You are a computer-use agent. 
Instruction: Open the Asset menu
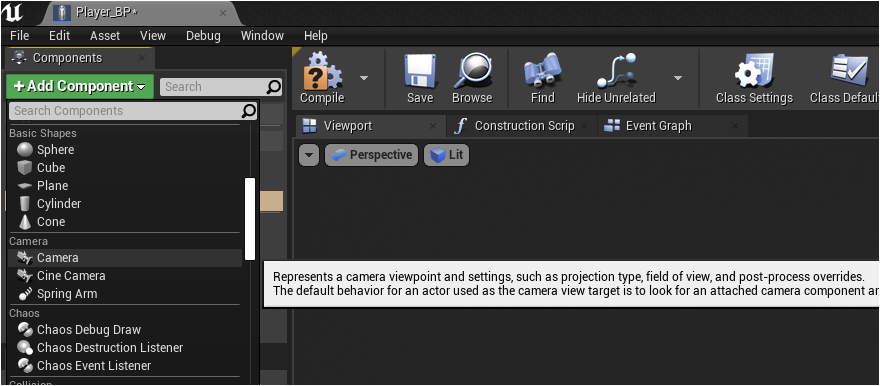pos(105,35)
